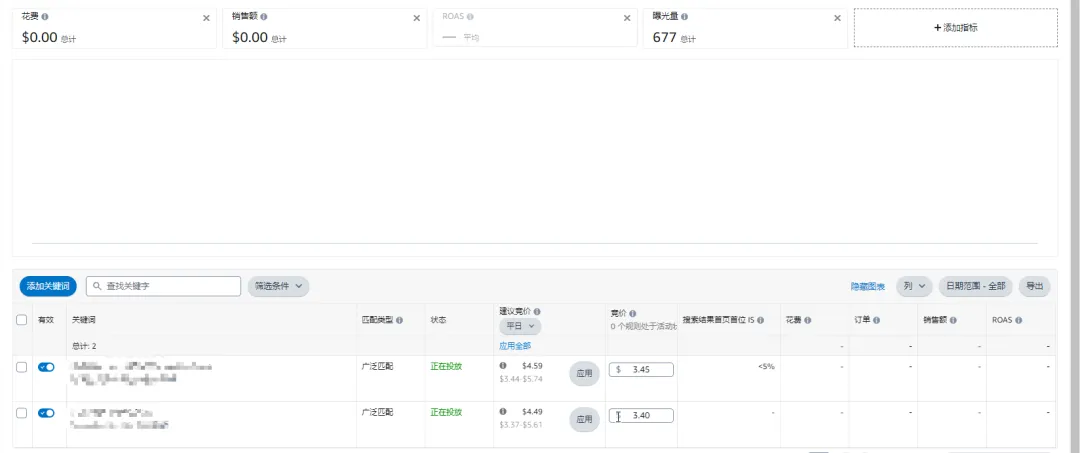Click the 导出 export button
Image resolution: width=1080 pixels, height=453 pixels.
(1035, 286)
